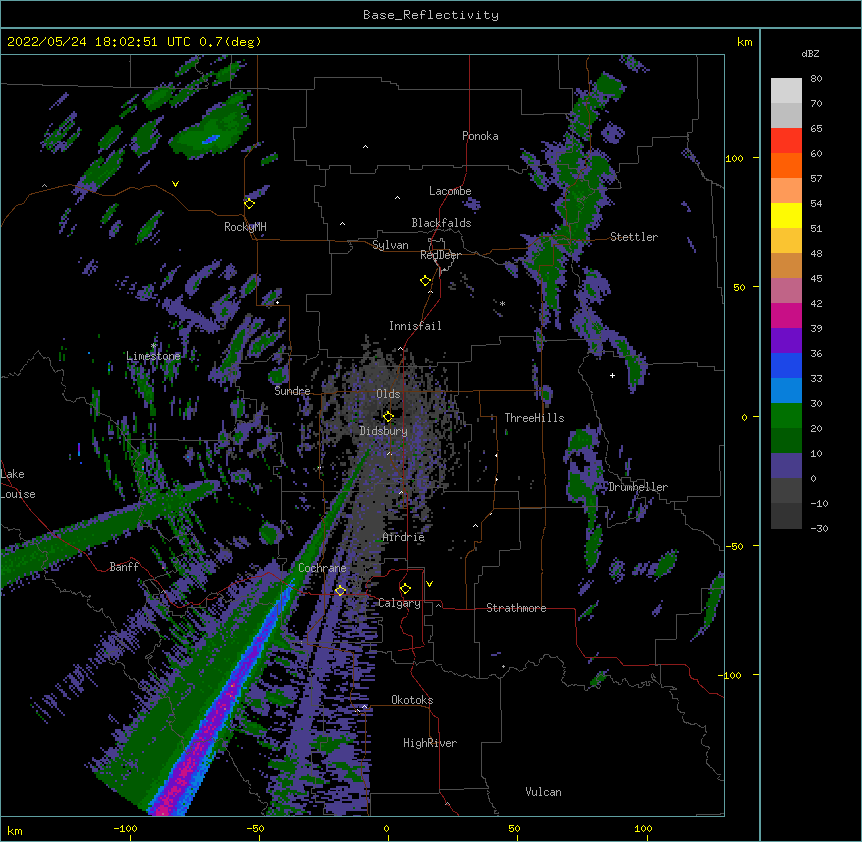Click the magenta legend swatch between 42 and 39
This screenshot has width=862, height=842.
click(x=786, y=316)
